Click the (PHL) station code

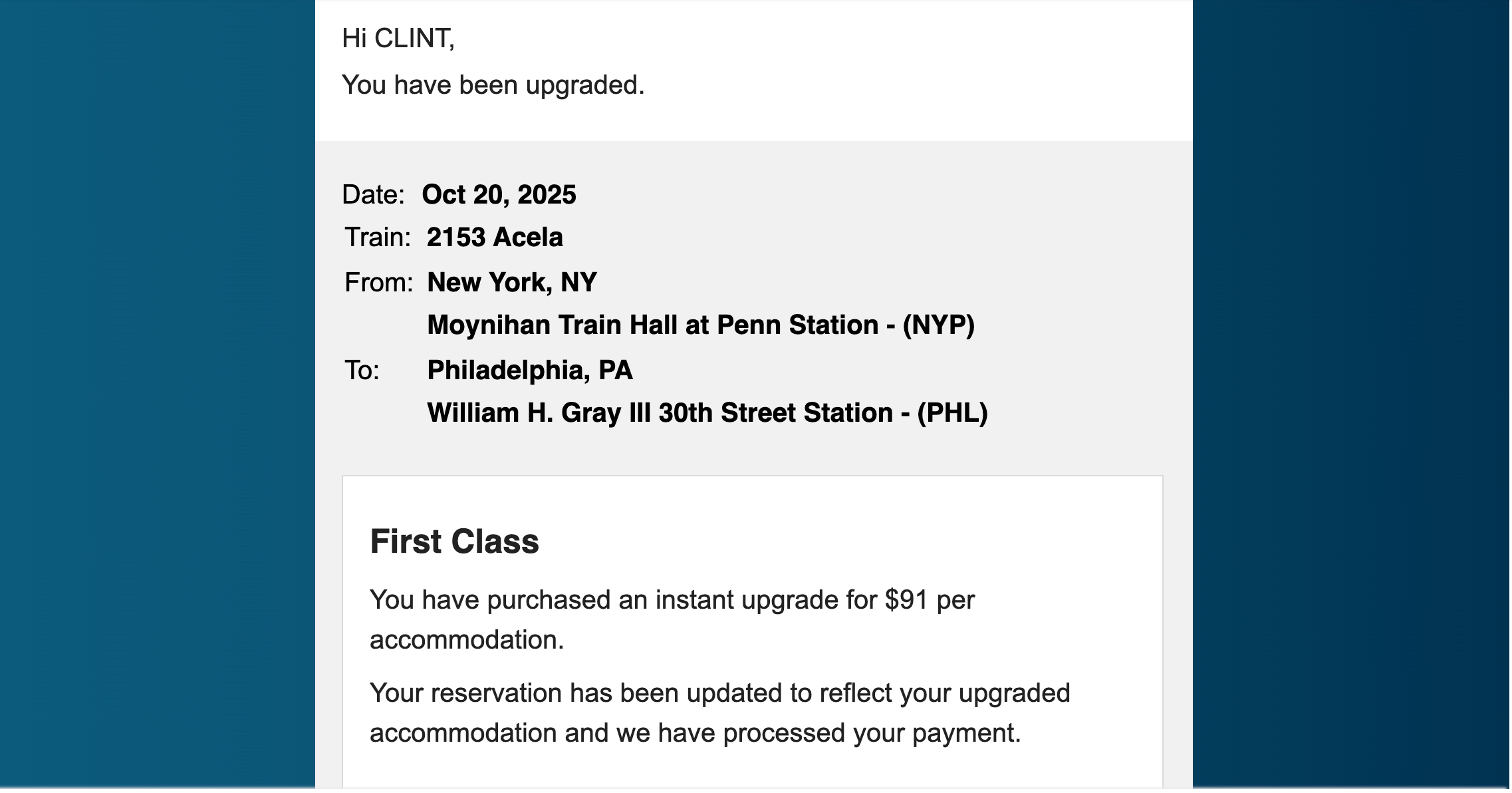coord(952,413)
